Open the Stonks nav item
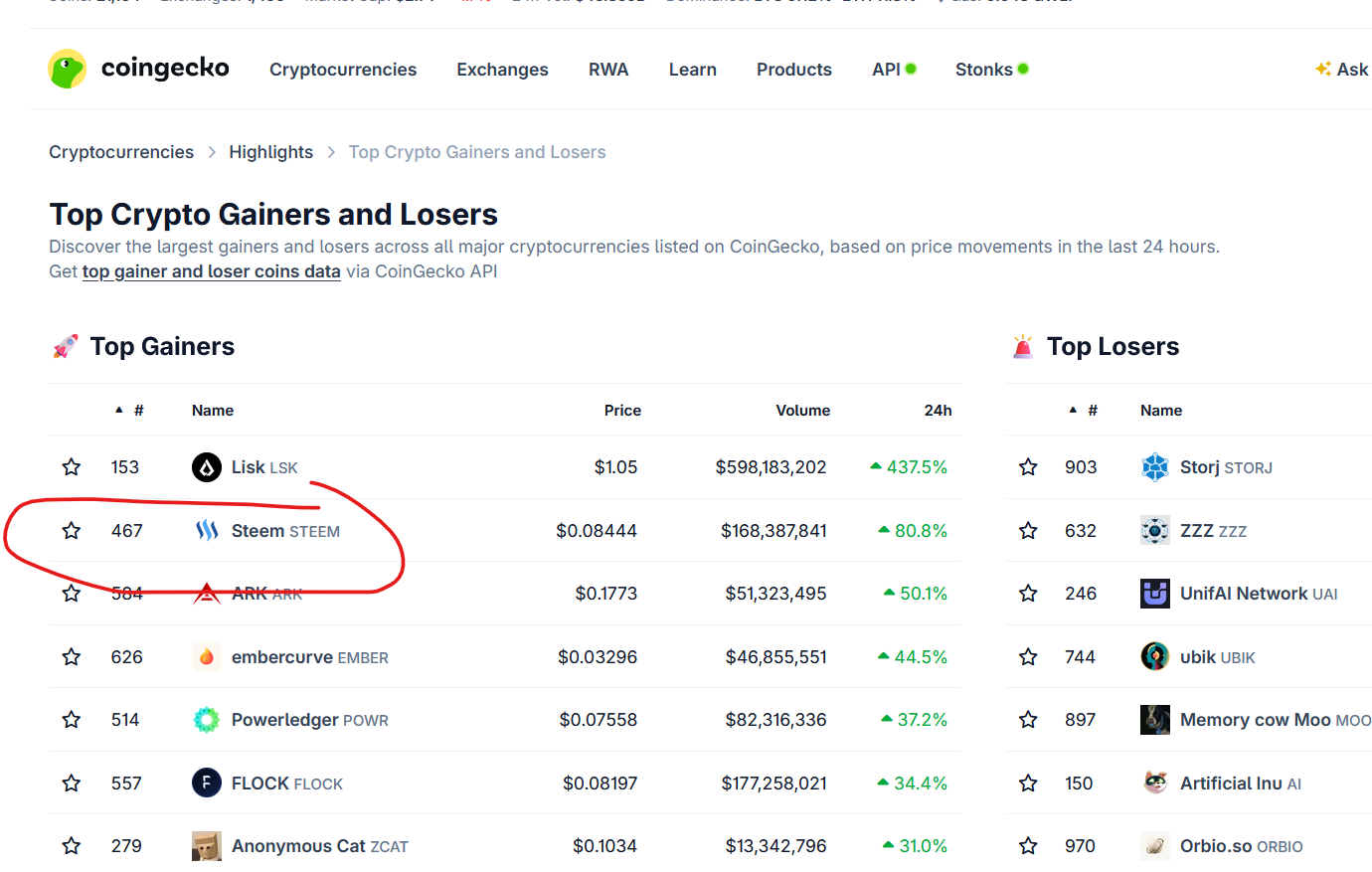1372x872 pixels. click(x=991, y=70)
